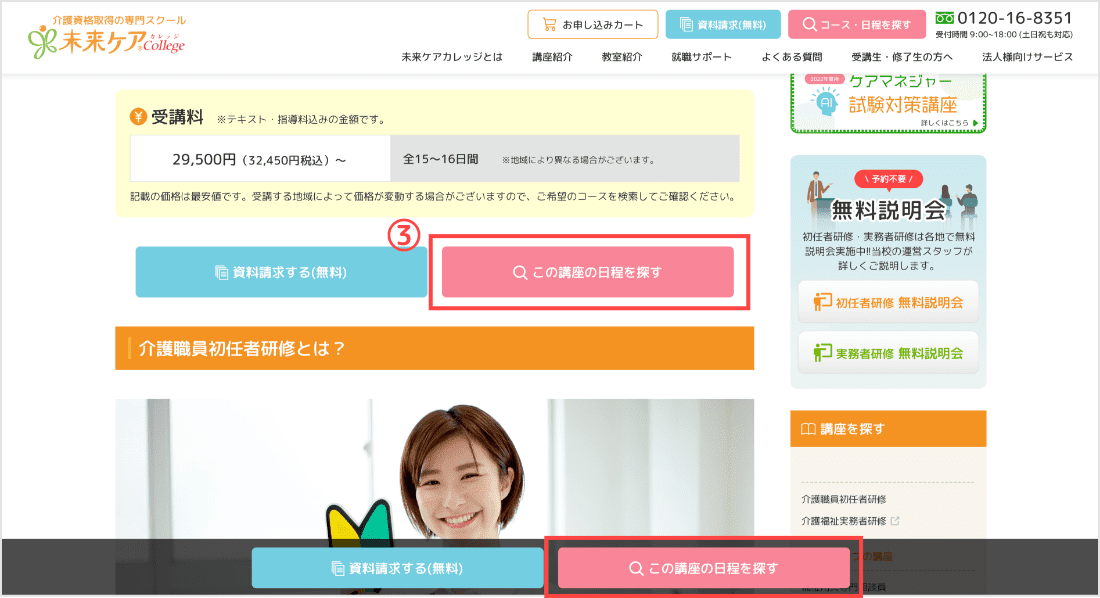
Task: Click 法人様向けサービス navigation link
Action: pyautogui.click(x=1026, y=57)
